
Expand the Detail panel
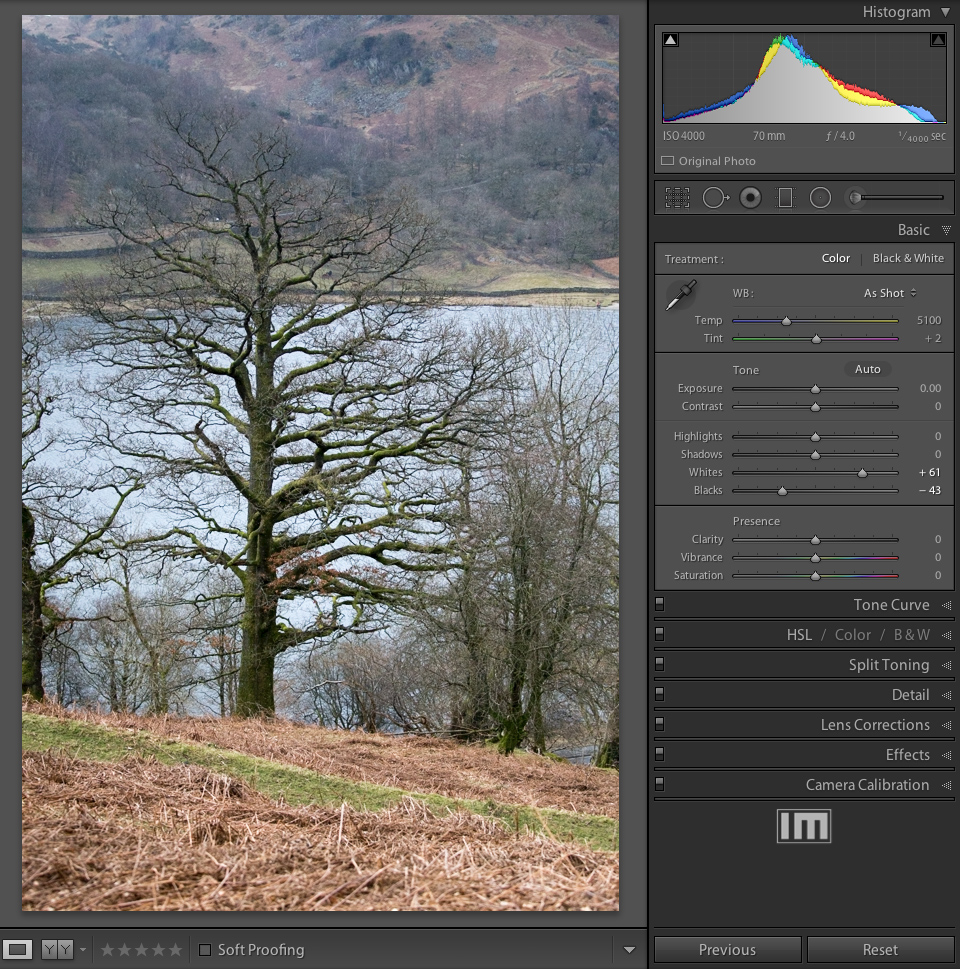coord(910,695)
